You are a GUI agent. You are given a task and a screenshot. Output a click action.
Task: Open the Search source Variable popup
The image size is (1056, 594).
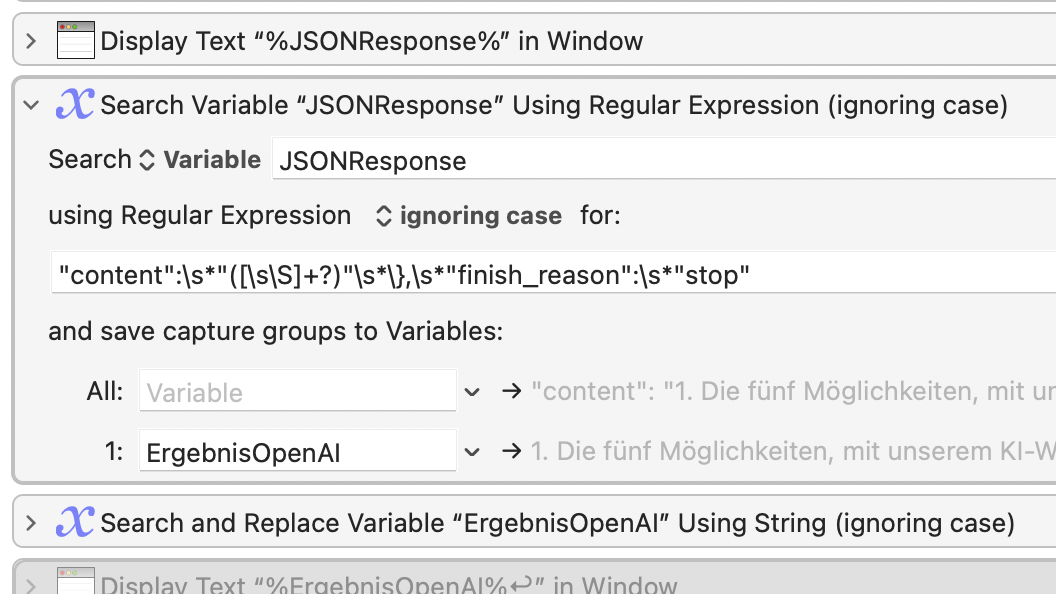pos(200,160)
